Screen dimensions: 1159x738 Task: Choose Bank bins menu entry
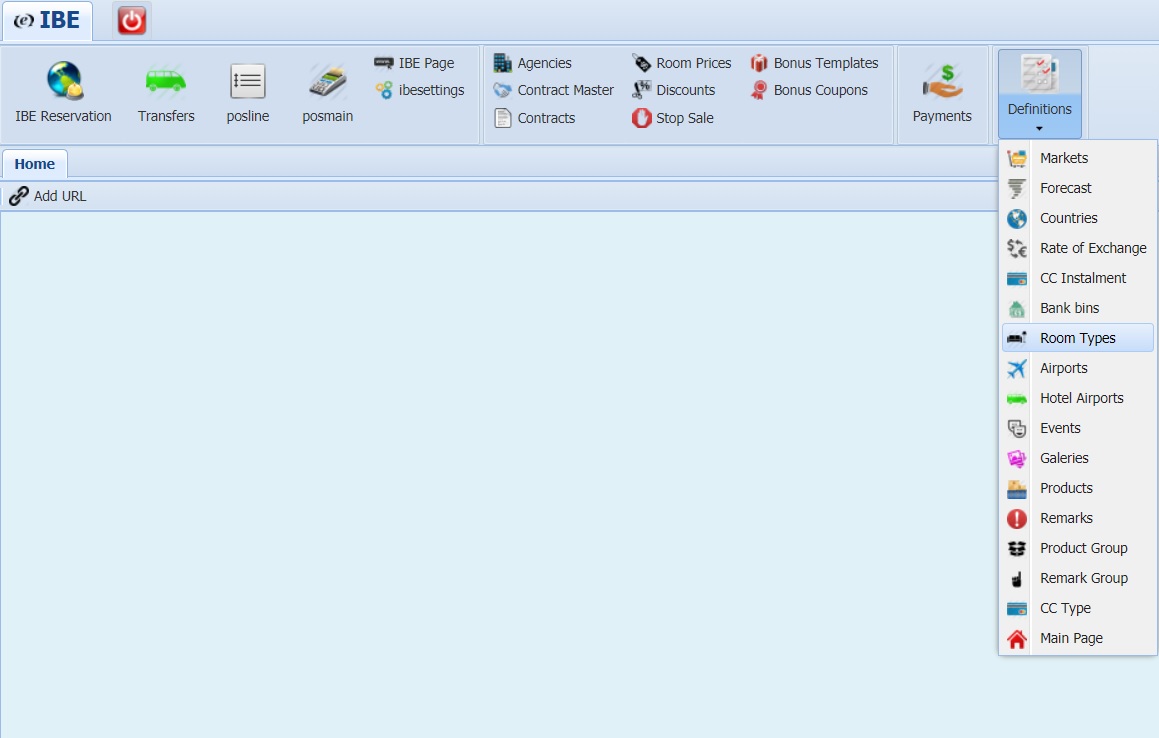tap(1078, 308)
